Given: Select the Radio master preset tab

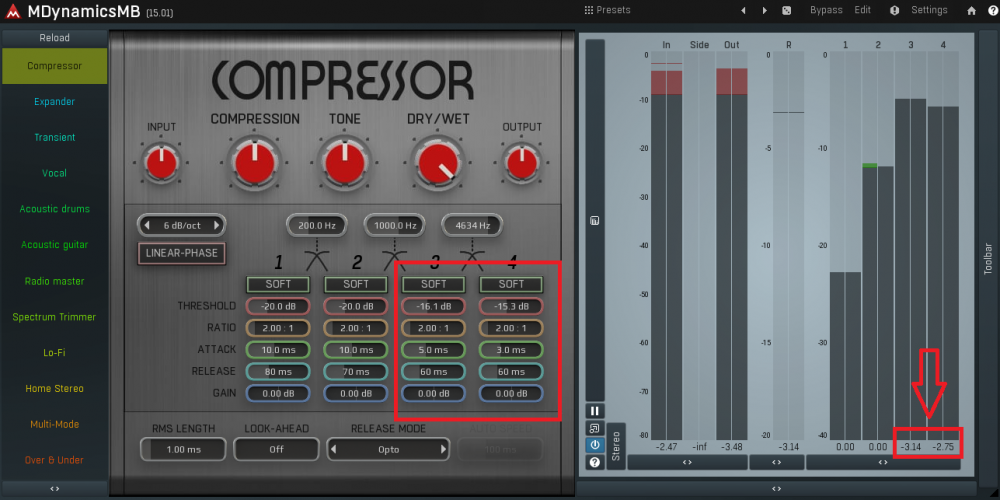Looking at the screenshot, I should 54,281.
